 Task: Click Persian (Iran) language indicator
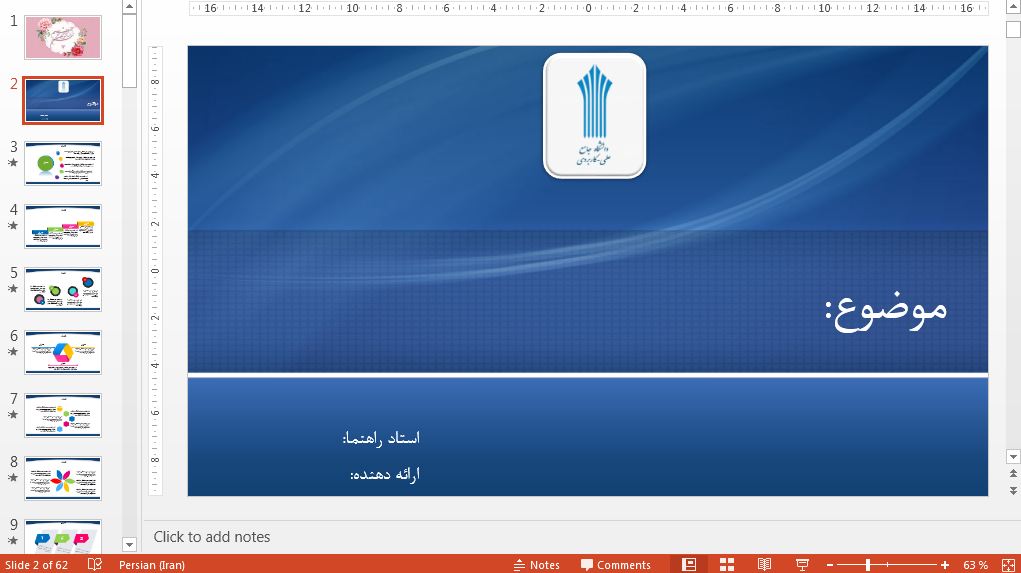[151, 565]
